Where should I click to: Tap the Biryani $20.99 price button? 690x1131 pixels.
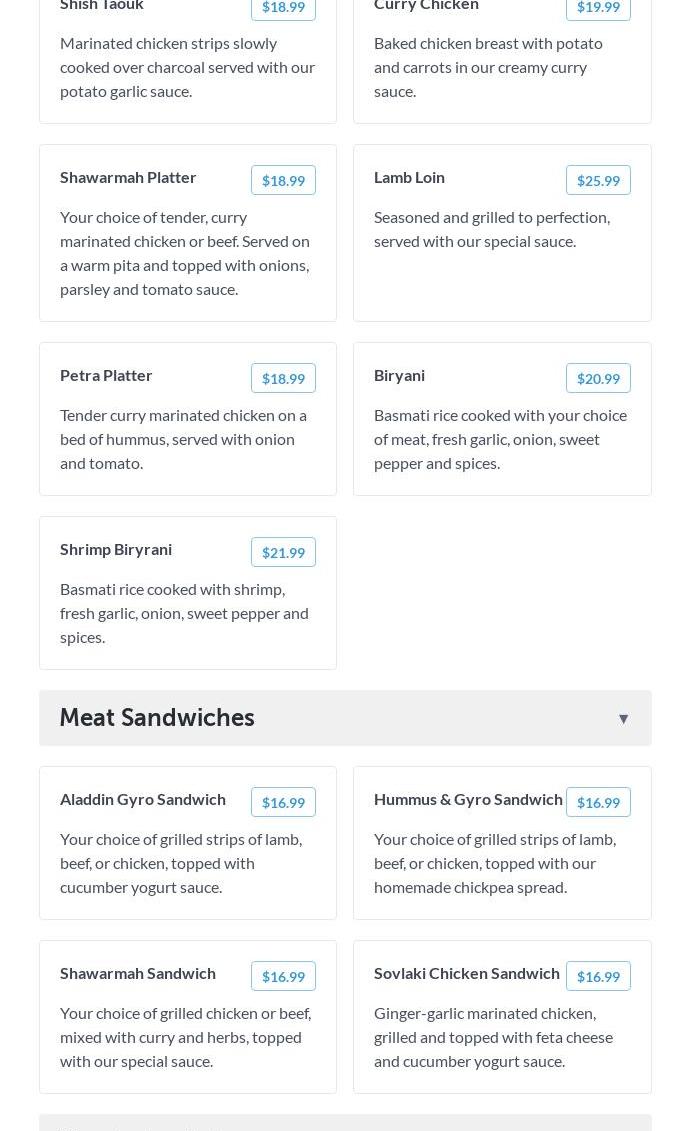[x=598, y=378]
